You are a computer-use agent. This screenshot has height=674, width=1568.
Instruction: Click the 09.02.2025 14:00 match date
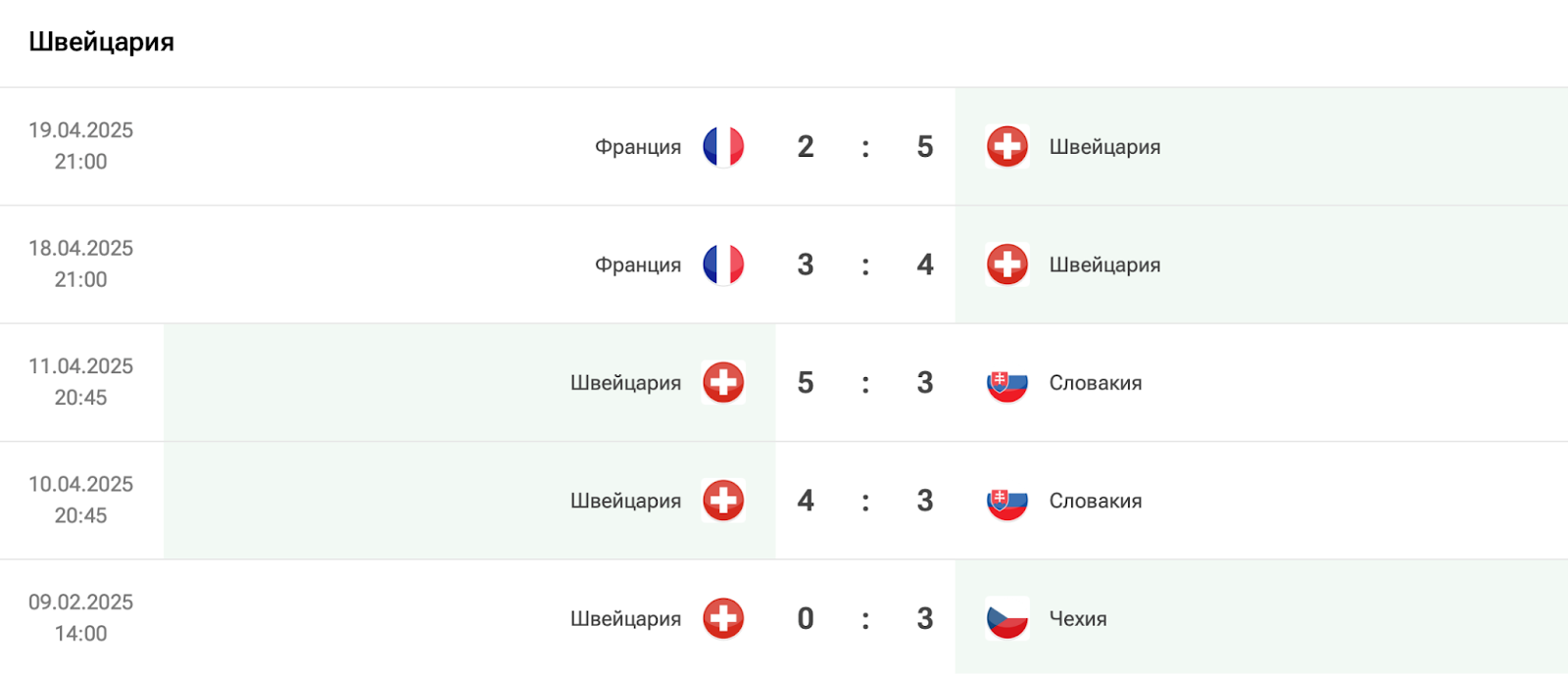[80, 618]
